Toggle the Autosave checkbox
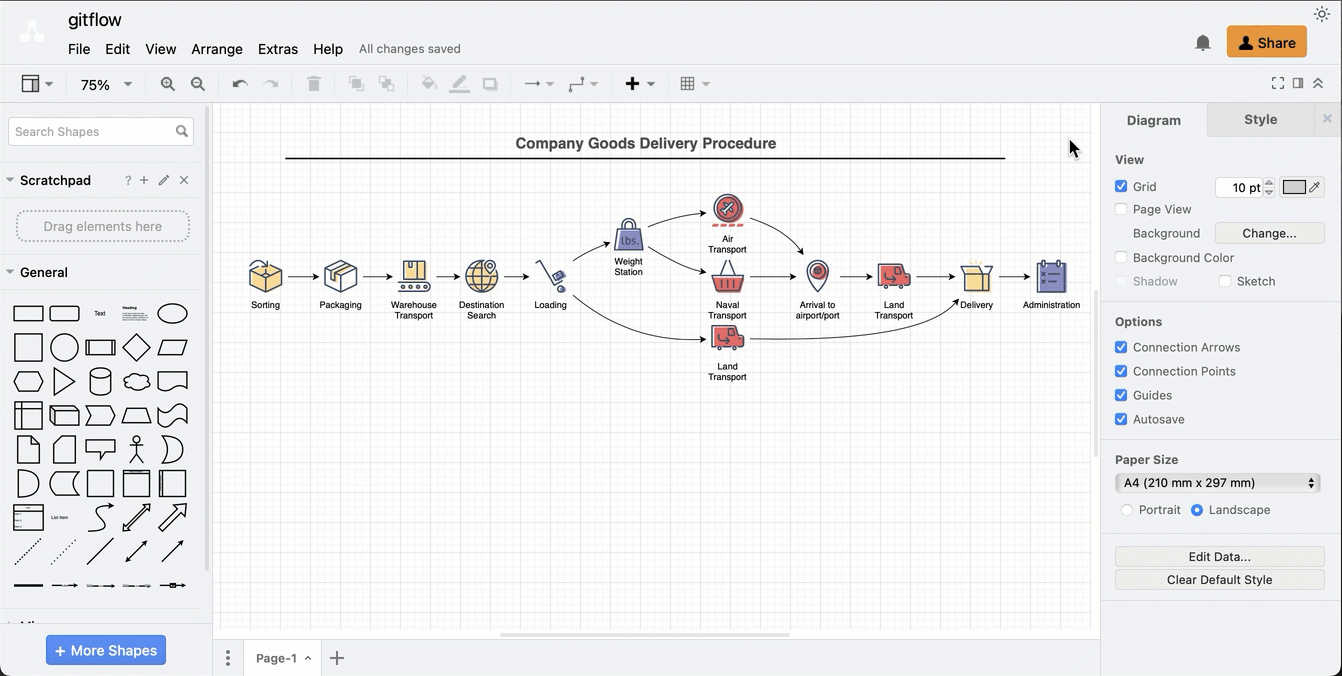 [1121, 419]
